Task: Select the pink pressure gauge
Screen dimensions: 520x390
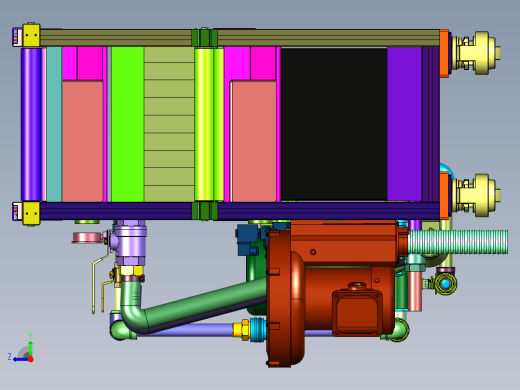Action: pos(87,238)
